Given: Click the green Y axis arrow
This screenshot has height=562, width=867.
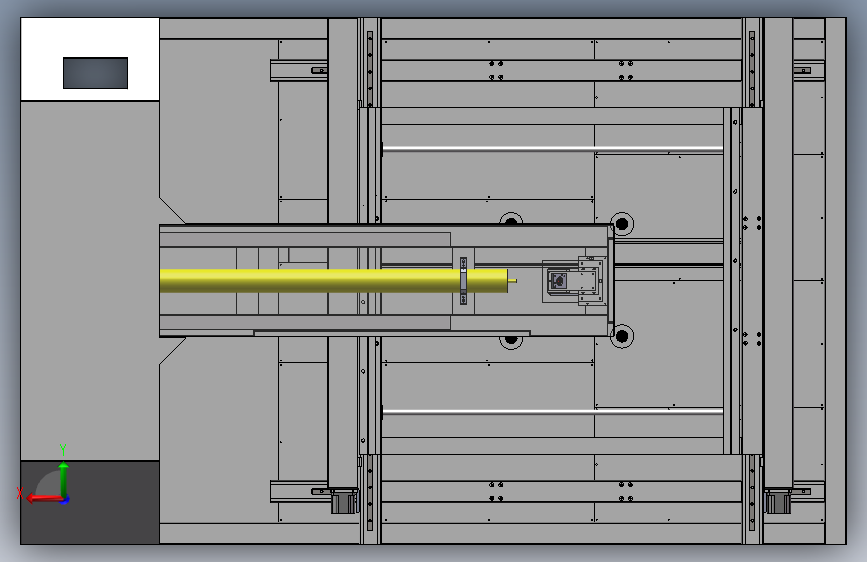Looking at the screenshot, I should point(64,478).
